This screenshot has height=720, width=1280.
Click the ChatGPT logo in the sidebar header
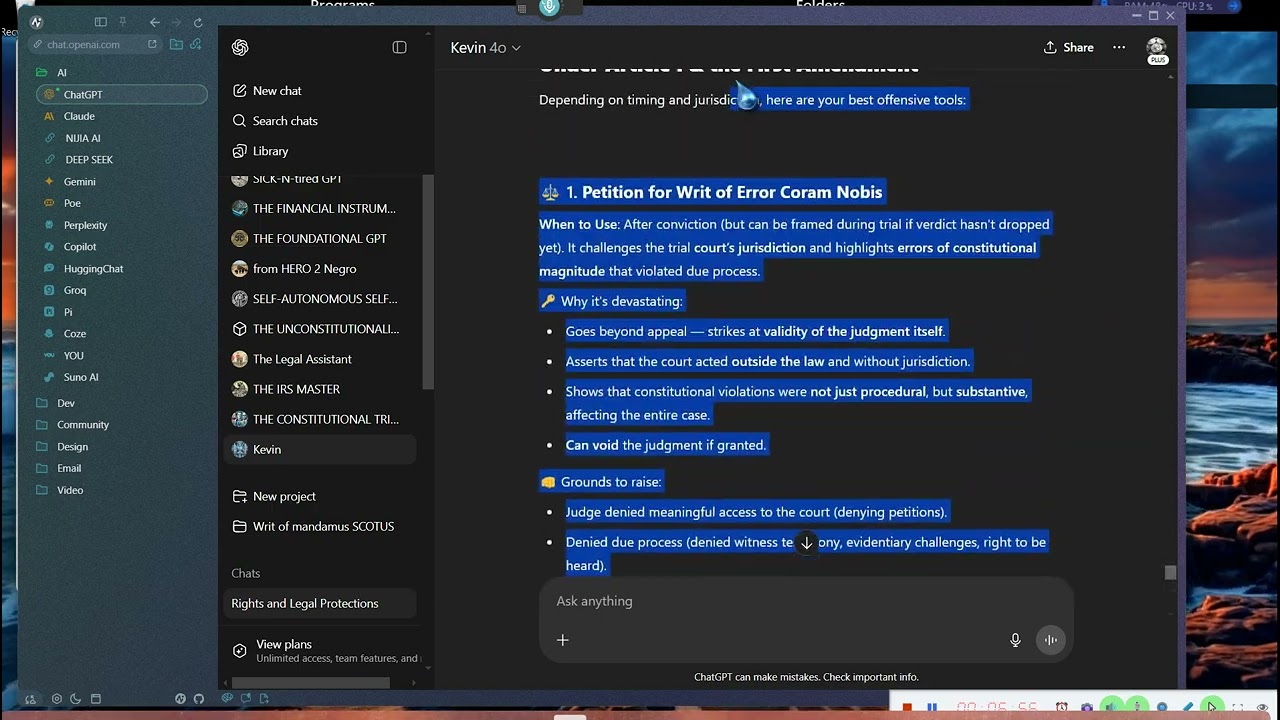[x=240, y=47]
